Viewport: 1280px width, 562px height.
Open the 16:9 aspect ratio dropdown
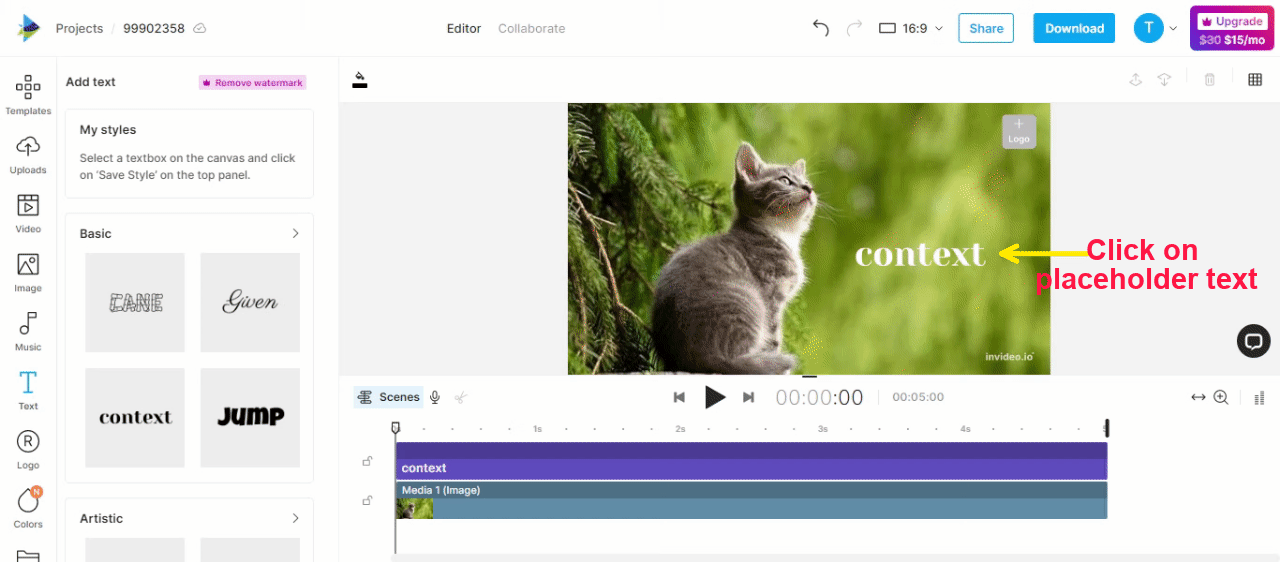(x=911, y=28)
